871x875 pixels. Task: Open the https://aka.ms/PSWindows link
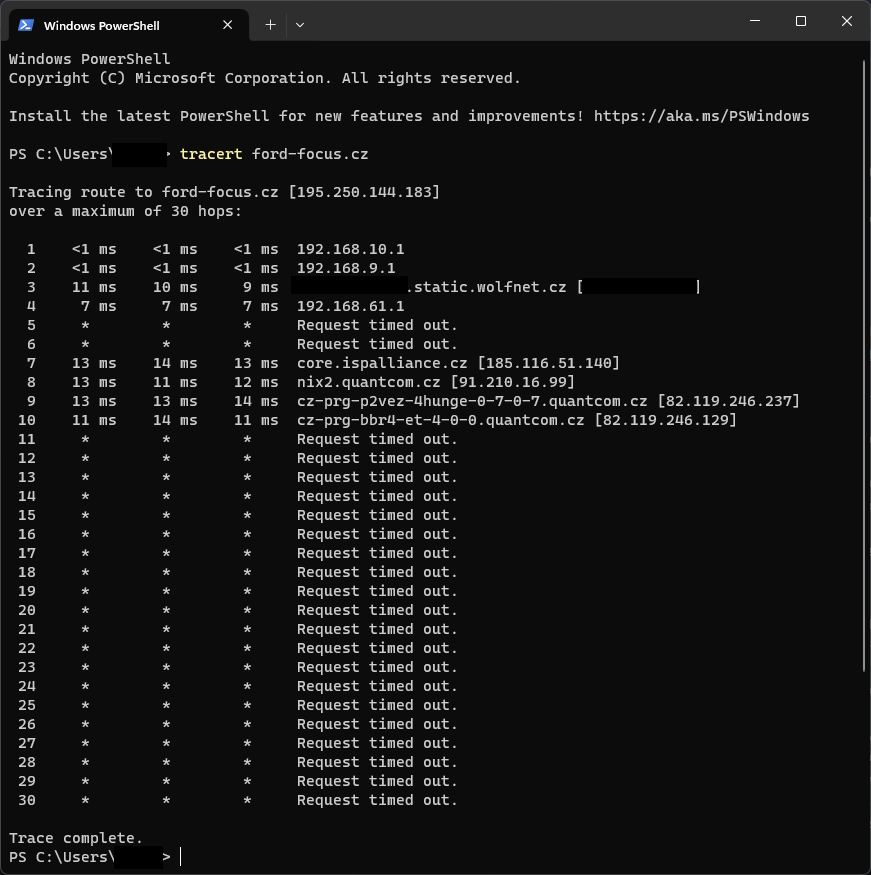(x=701, y=116)
